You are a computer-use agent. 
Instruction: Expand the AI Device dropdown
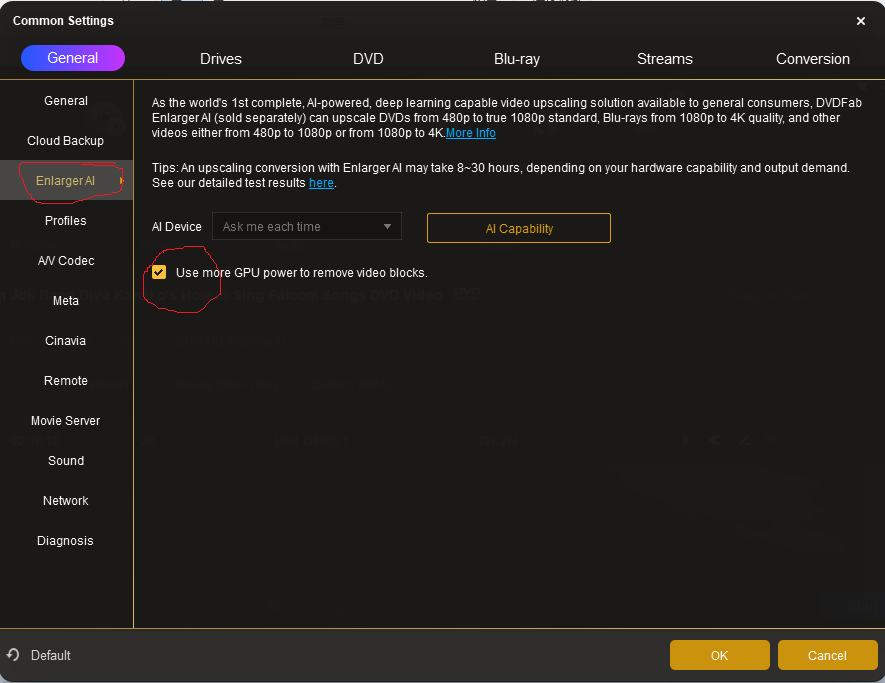(306, 226)
